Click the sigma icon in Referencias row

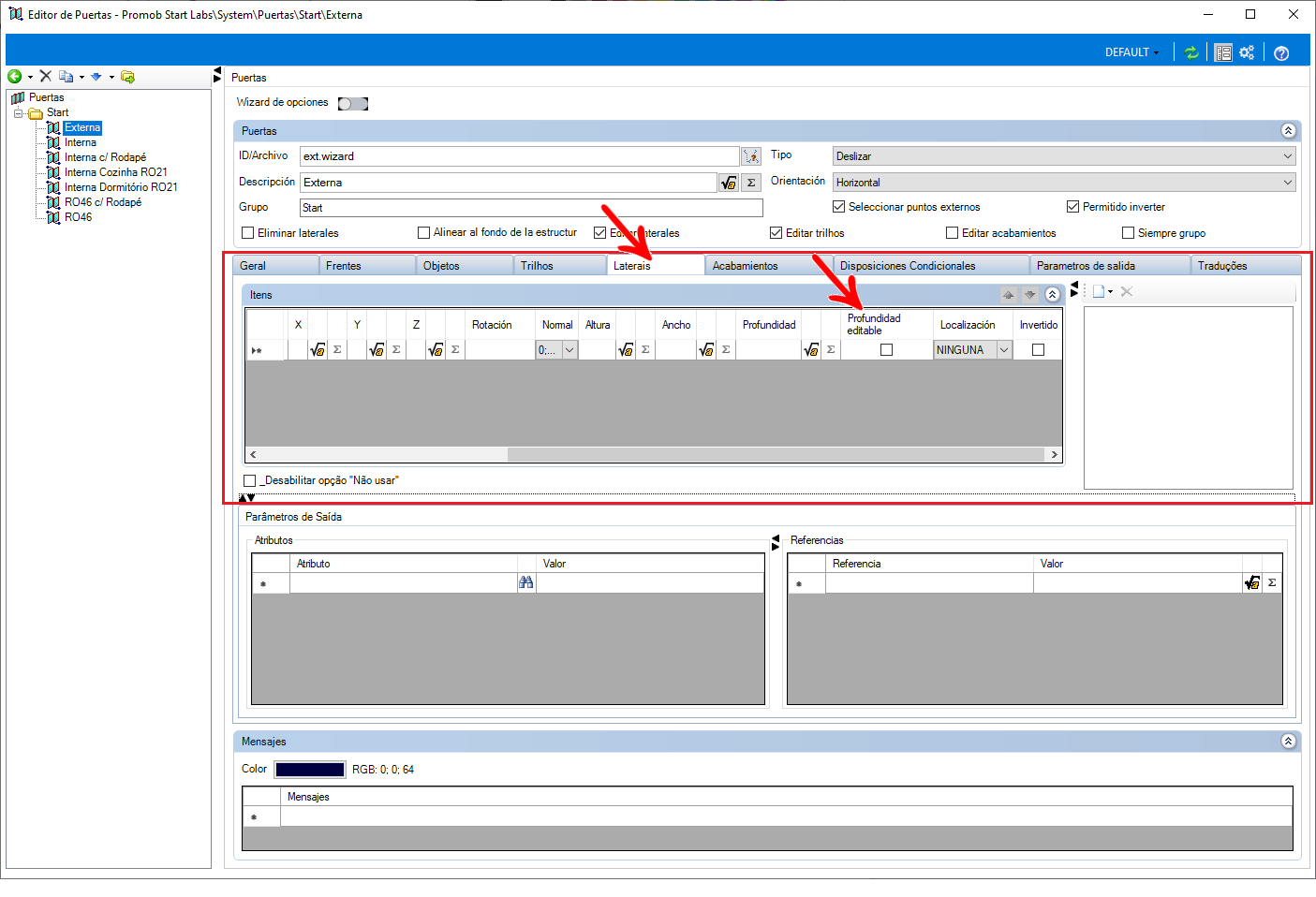[x=1272, y=582]
